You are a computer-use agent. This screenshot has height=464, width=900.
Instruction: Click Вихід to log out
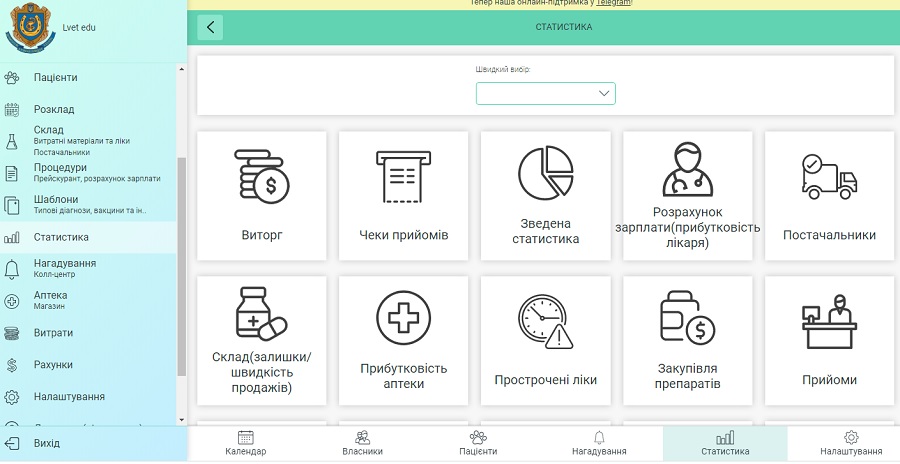[x=46, y=443]
